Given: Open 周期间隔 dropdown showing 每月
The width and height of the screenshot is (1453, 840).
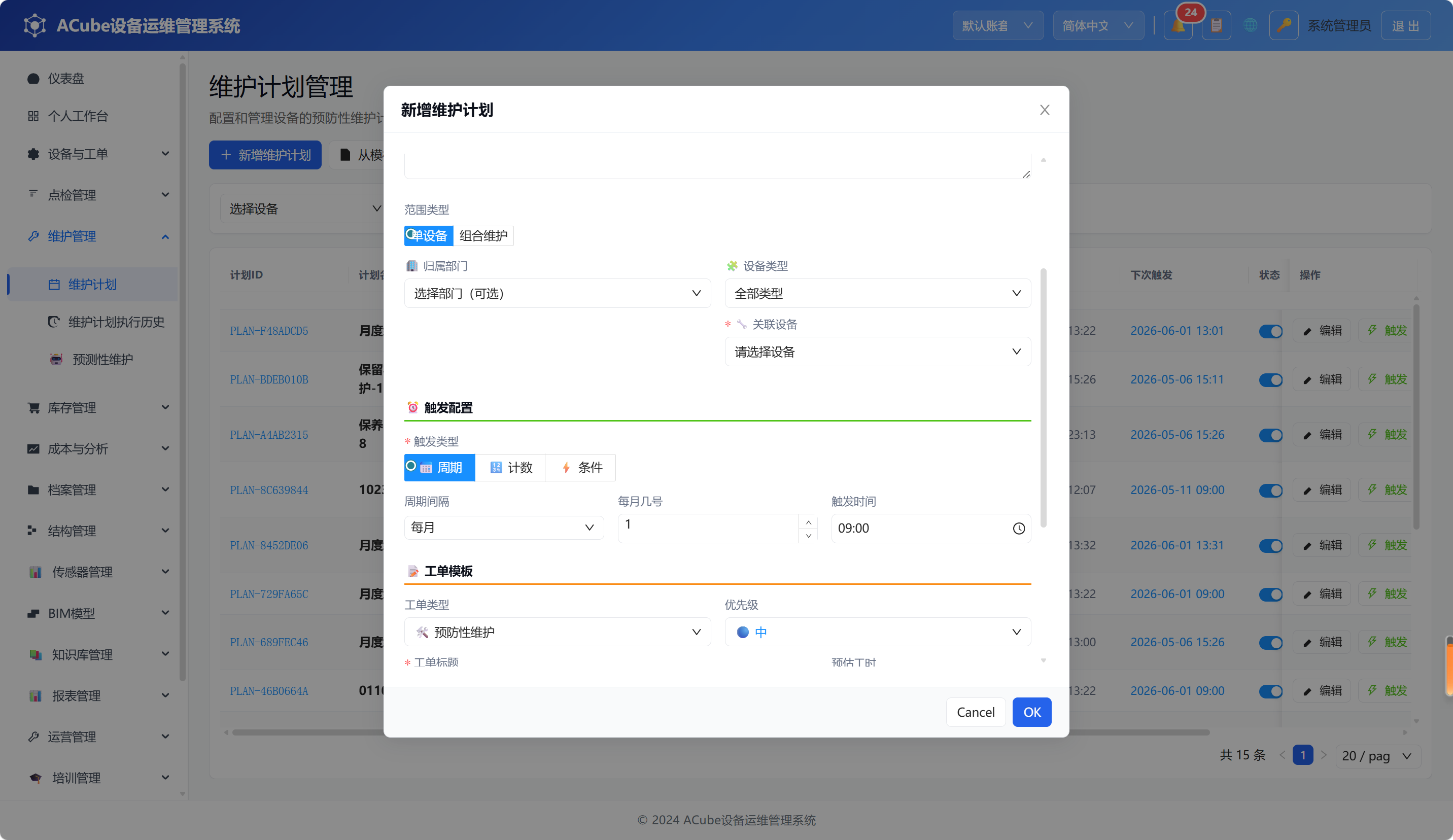Looking at the screenshot, I should pos(503,528).
